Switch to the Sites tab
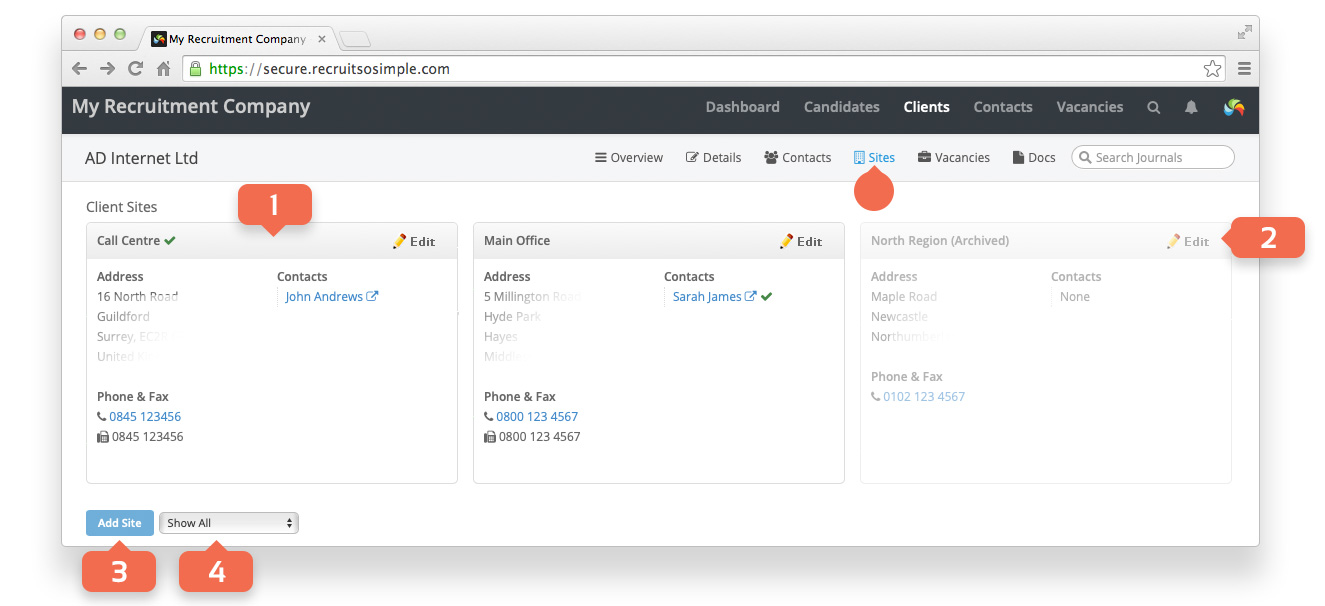This screenshot has width=1325, height=606. pyautogui.click(x=874, y=158)
